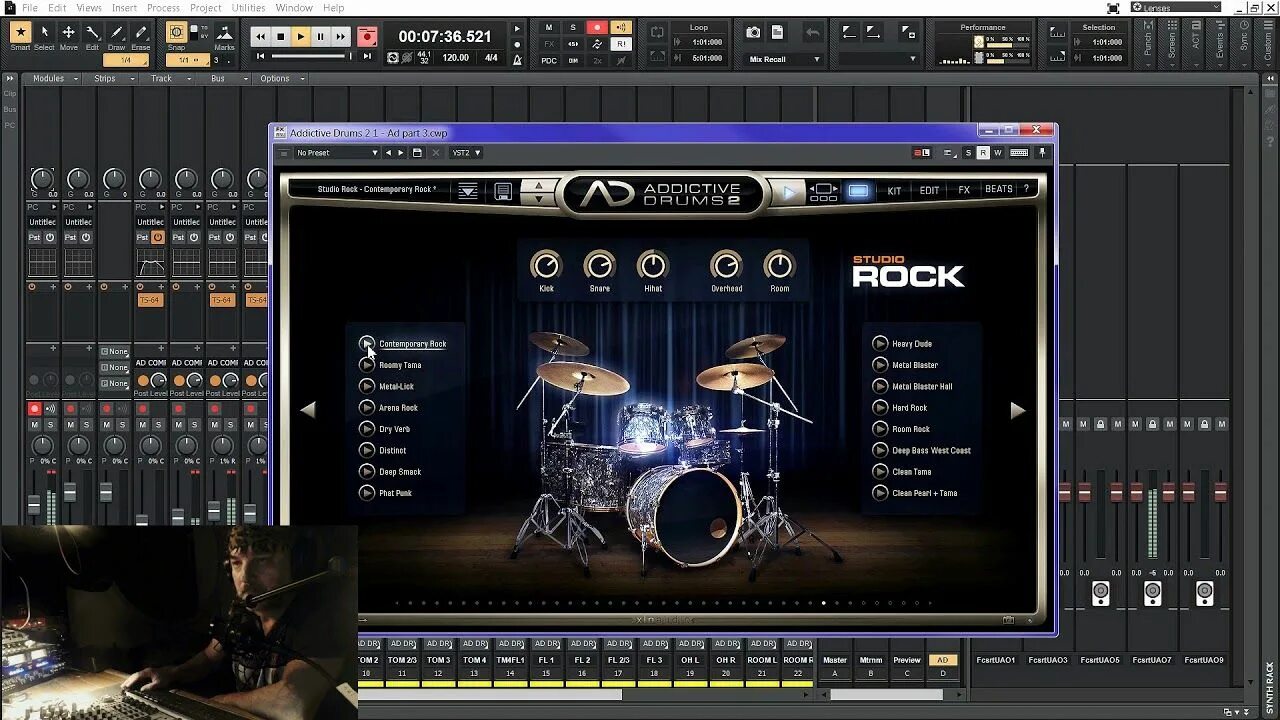
Task: Select the Deep Bass West Coast preset
Action: pos(931,450)
